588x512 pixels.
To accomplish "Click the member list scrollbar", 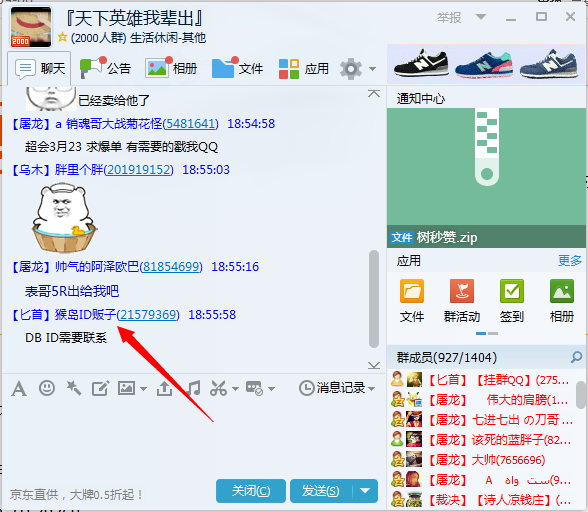I will tap(580, 395).
